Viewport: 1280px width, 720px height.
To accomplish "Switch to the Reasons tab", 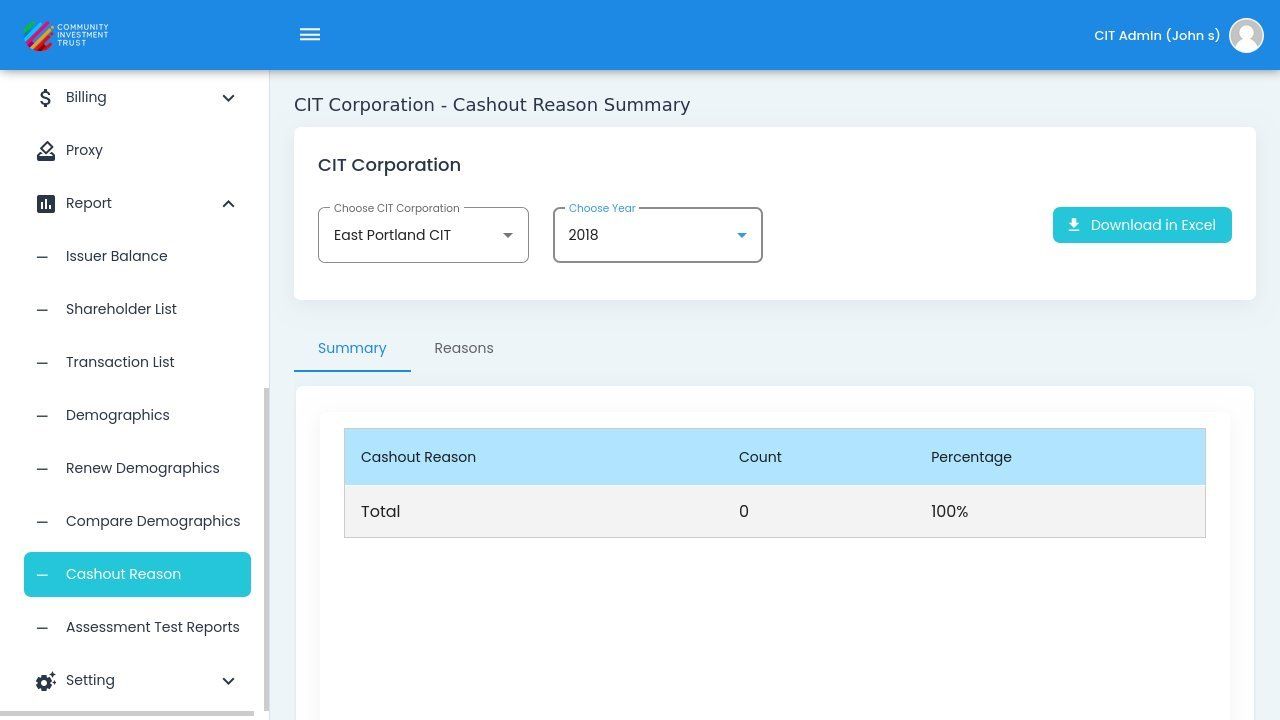I will pyautogui.click(x=463, y=348).
